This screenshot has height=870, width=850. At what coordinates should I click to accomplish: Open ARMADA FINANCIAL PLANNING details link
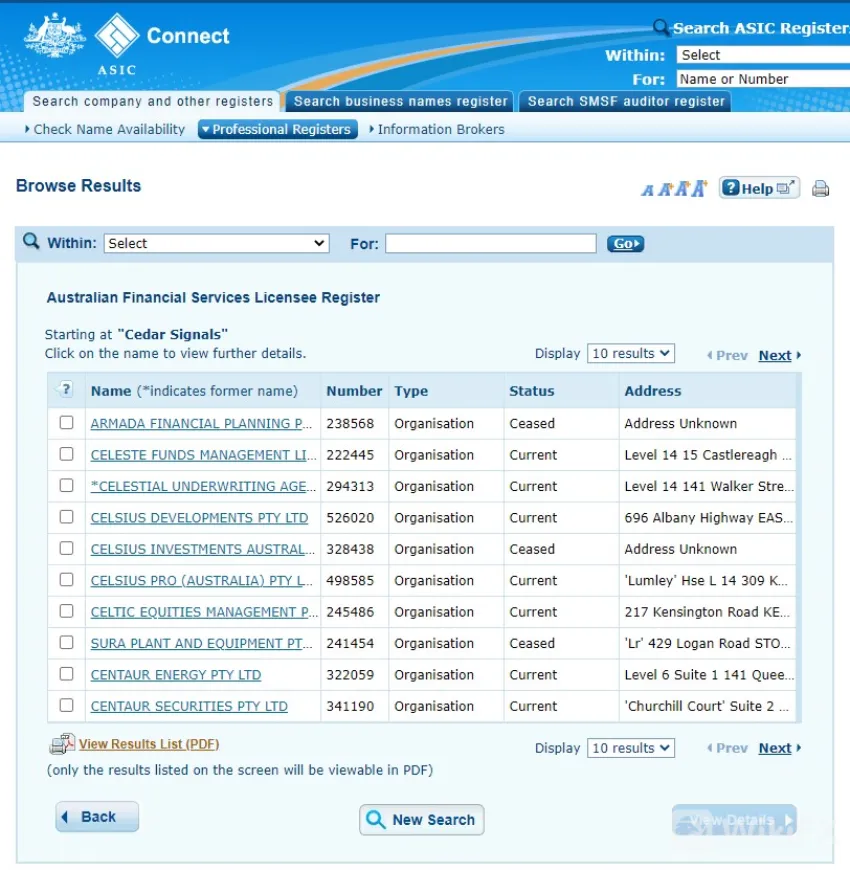201,423
